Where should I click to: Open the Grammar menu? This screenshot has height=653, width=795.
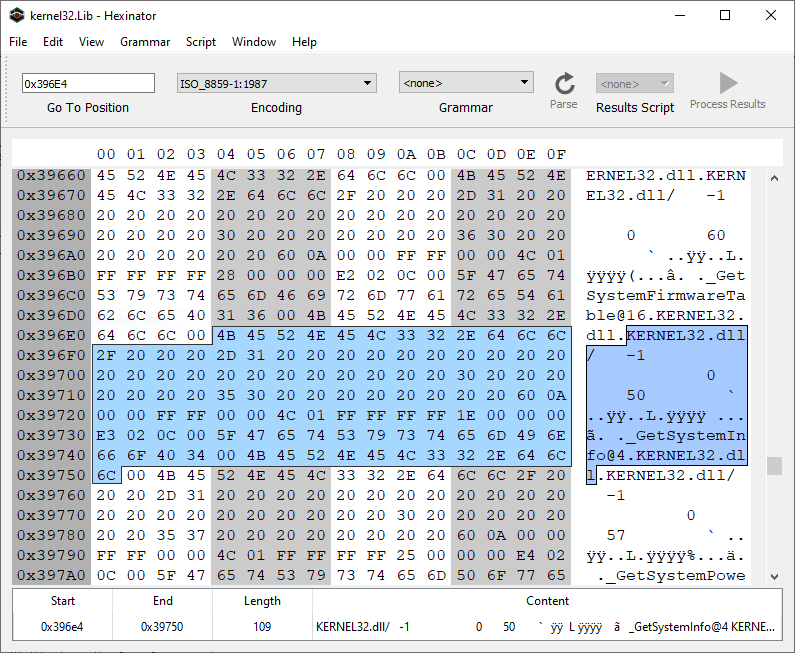(145, 42)
